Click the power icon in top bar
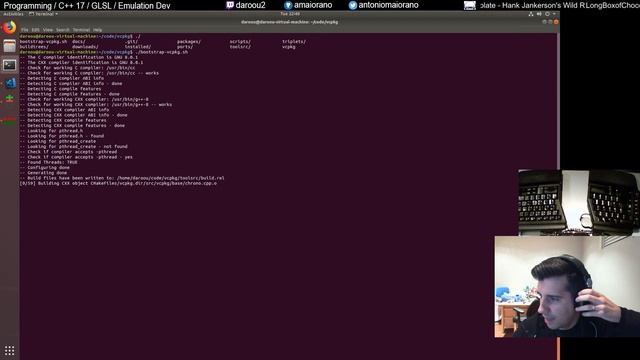The width and height of the screenshot is (640, 360). 547,14
